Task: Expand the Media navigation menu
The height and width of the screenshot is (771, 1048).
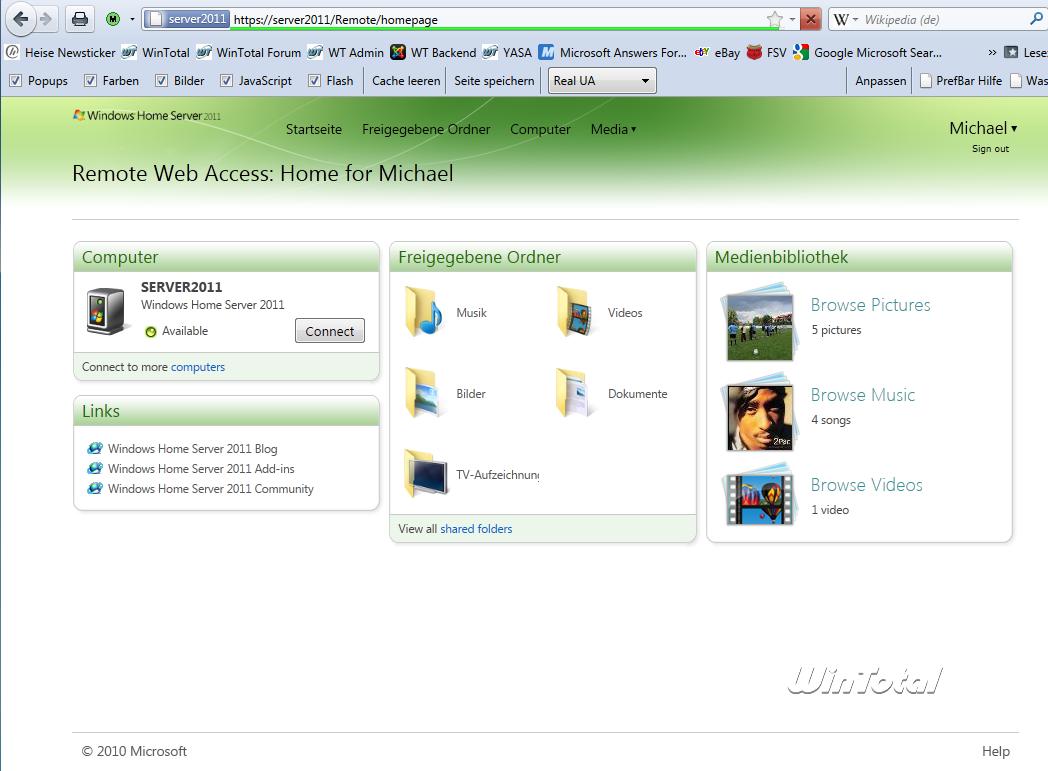Action: [x=613, y=129]
